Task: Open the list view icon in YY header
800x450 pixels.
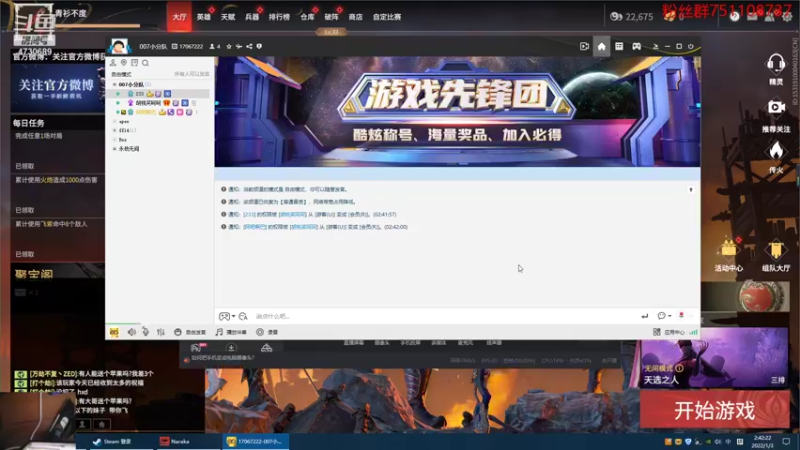Action: 619,46
